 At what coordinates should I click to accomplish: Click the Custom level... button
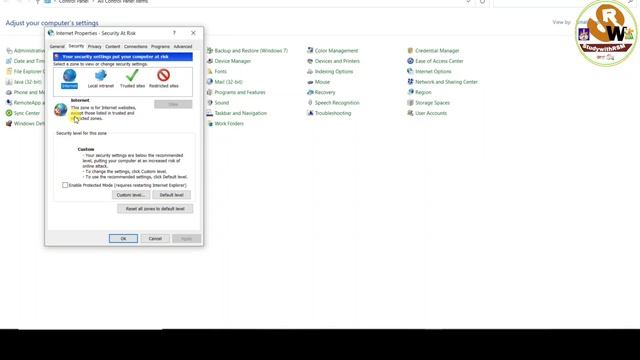(x=131, y=195)
